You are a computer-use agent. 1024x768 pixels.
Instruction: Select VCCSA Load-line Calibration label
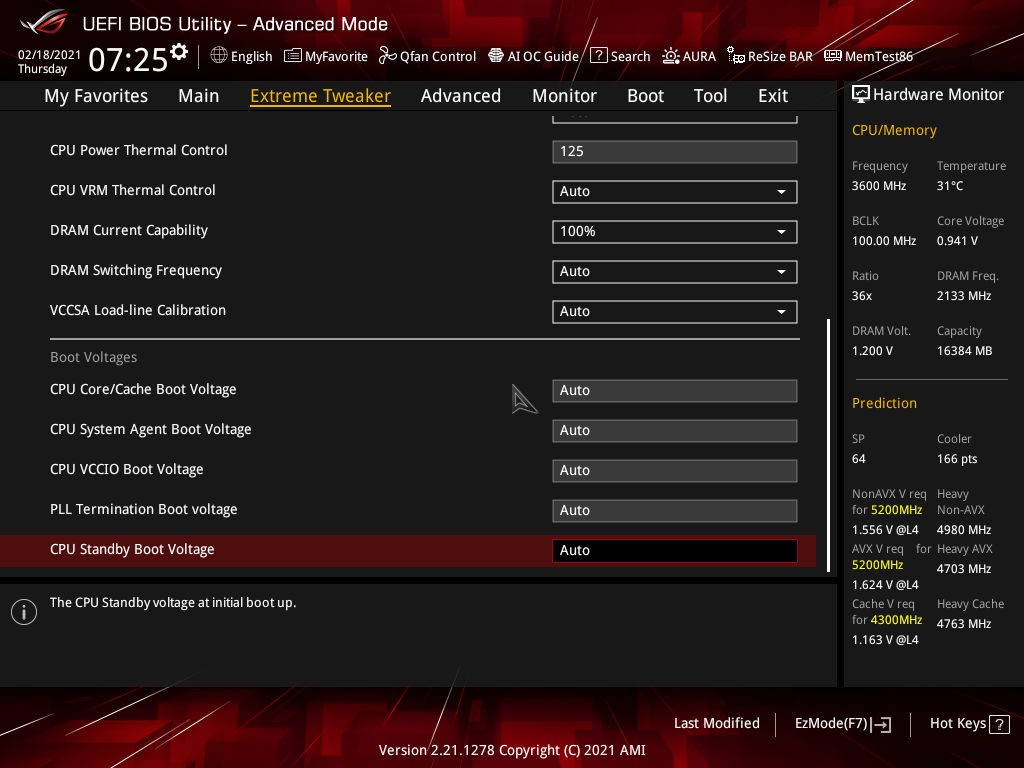[138, 310]
